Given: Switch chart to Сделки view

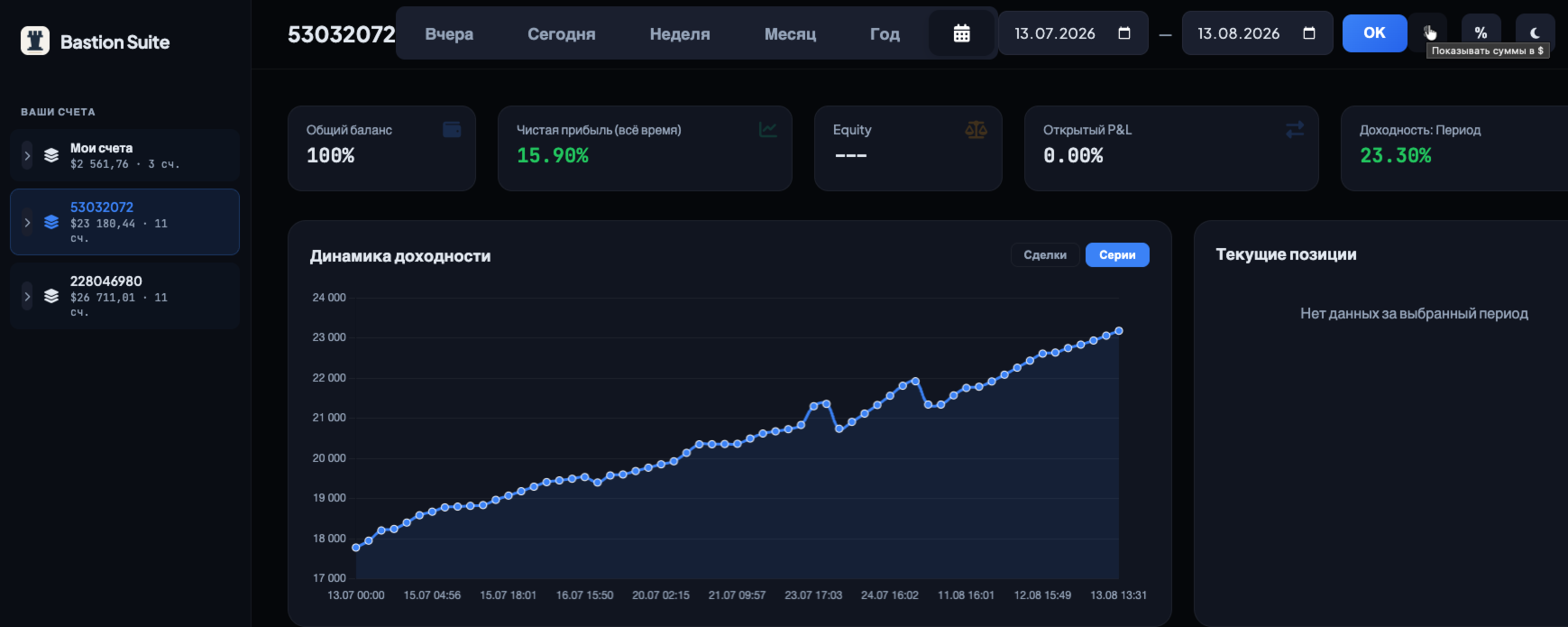Looking at the screenshot, I should click(x=1045, y=255).
